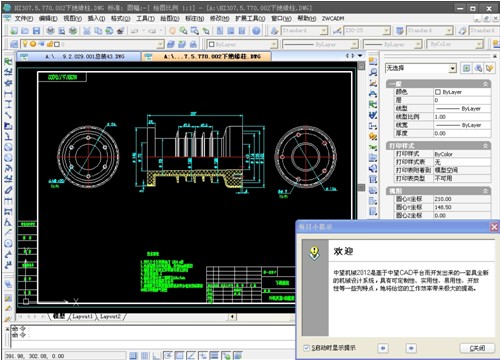
Task: Open the ByLayer color control box
Action: [x=242, y=44]
